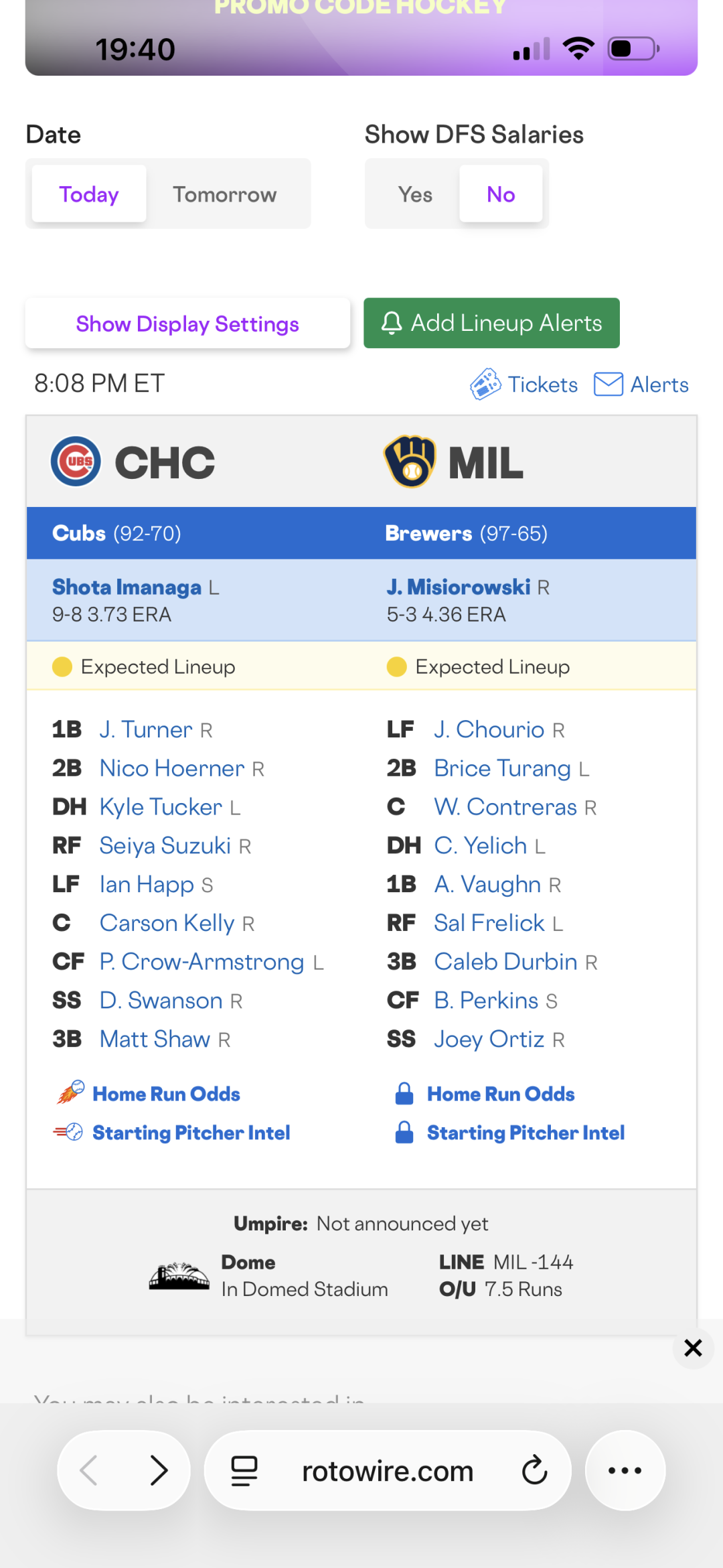Open Brewers Starting Pitcher Intel link
Screen dimensions: 723x1568
click(x=526, y=1133)
